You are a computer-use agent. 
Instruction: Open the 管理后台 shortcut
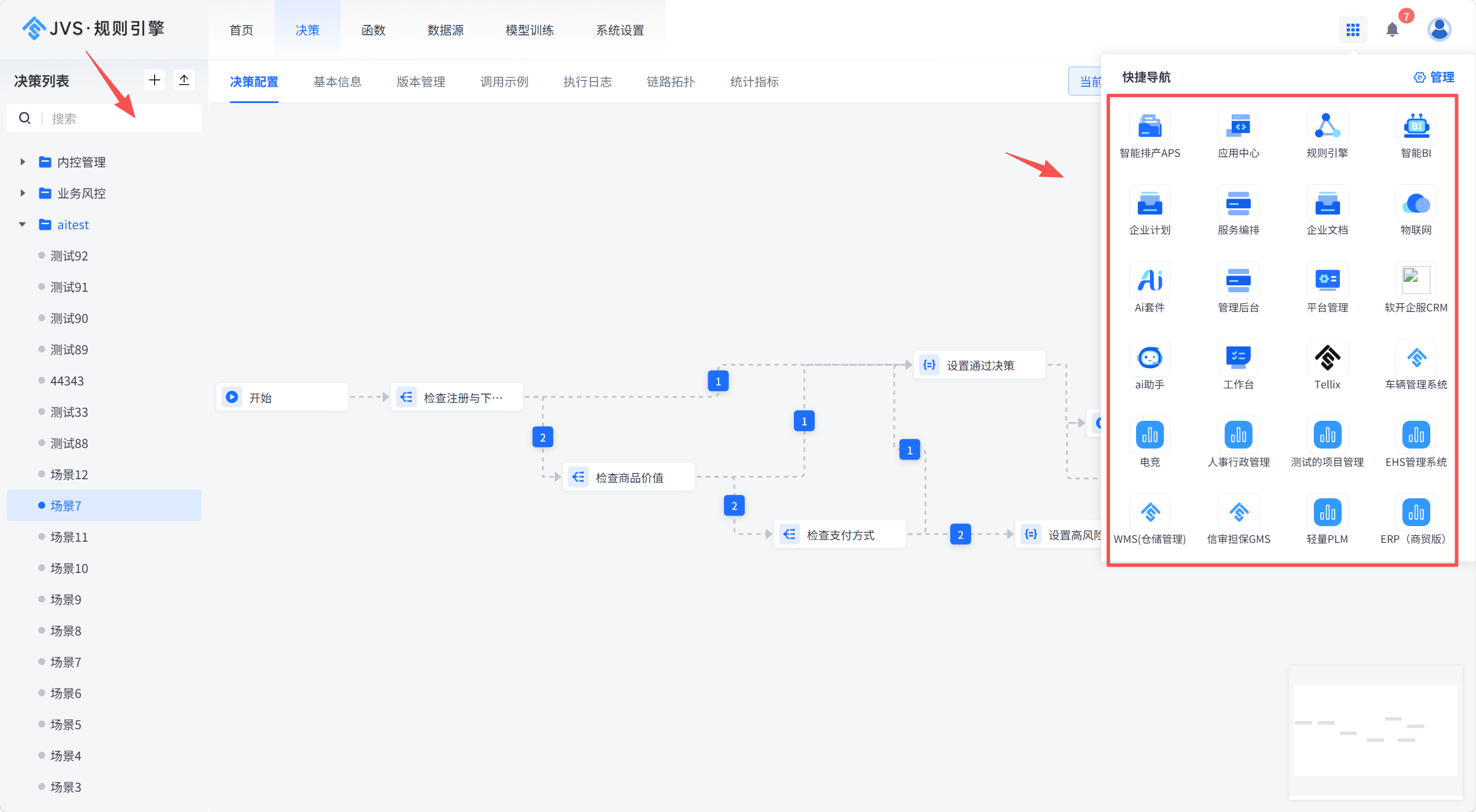(1238, 280)
